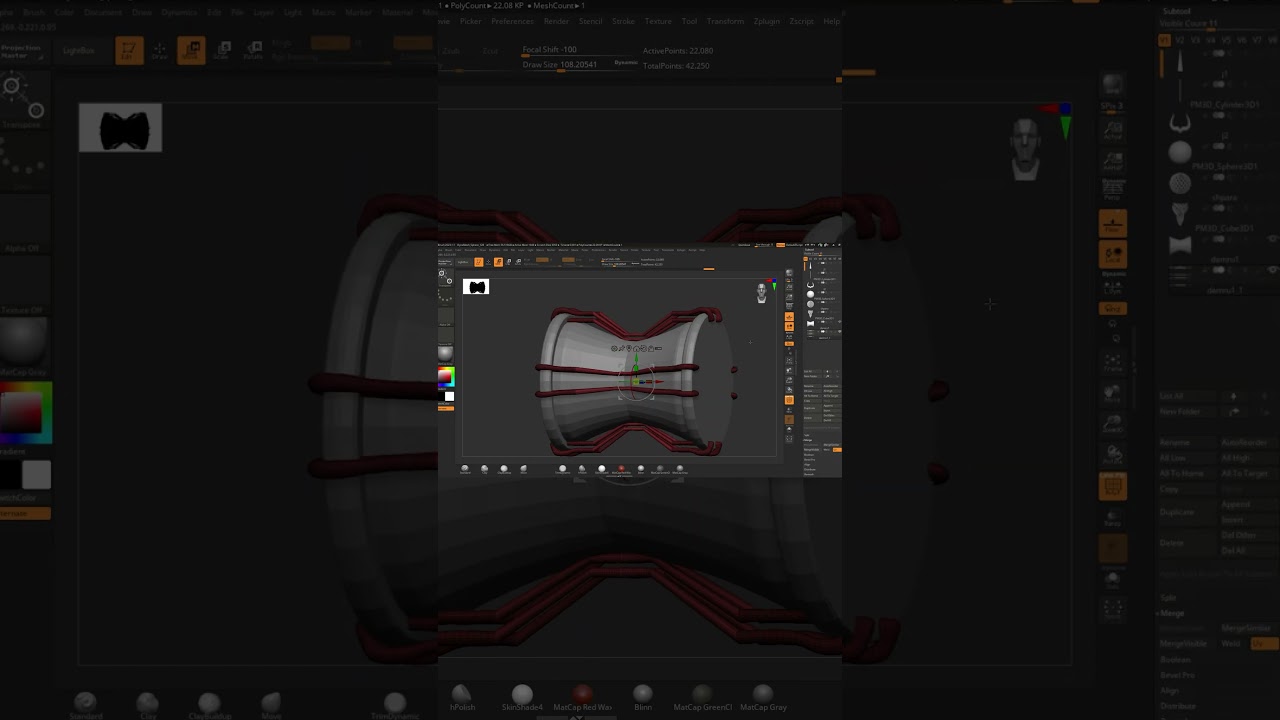The width and height of the screenshot is (1280, 720).
Task: Expand the Split section in Subtool panel
Action: pyautogui.click(x=1168, y=597)
